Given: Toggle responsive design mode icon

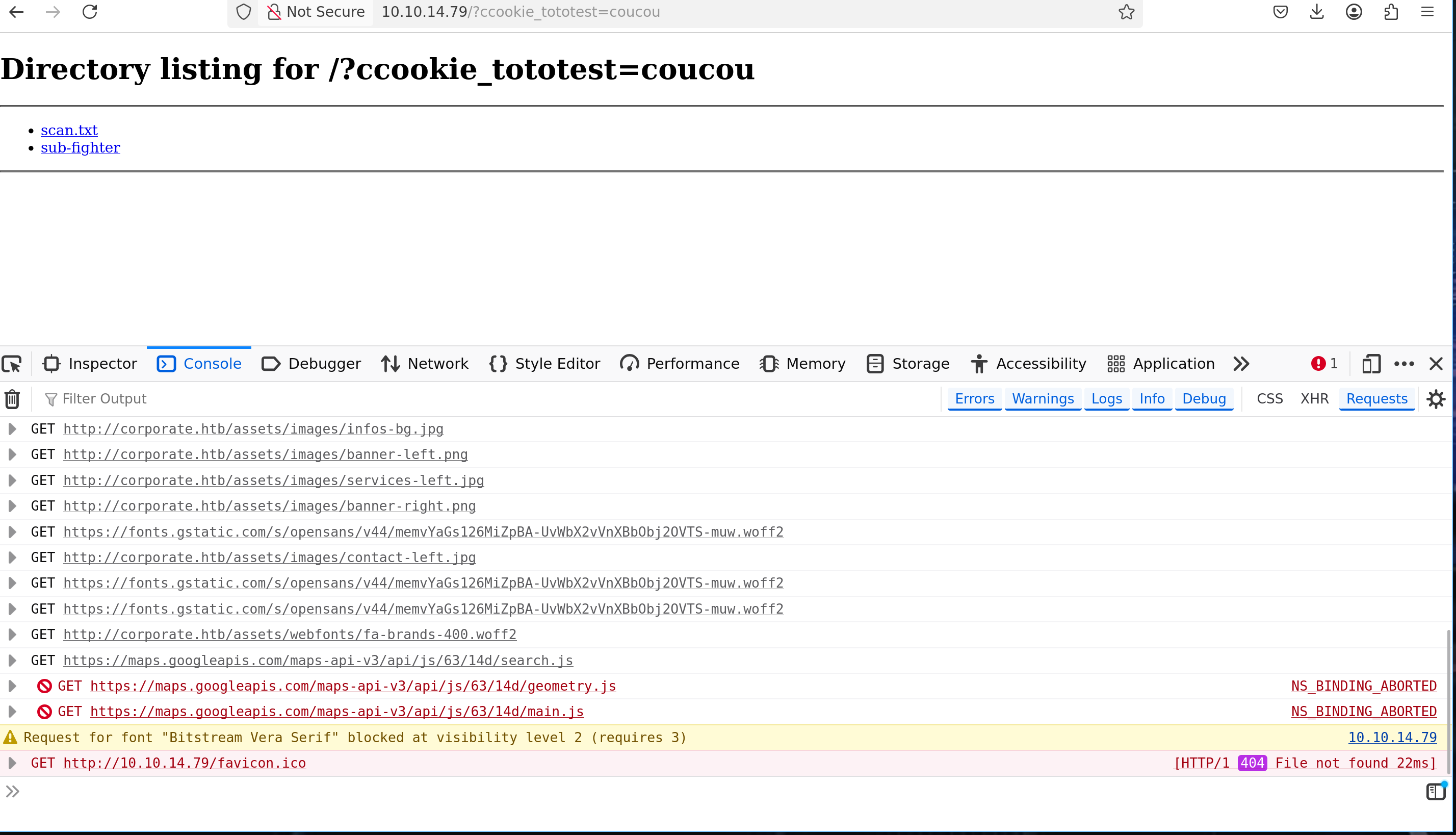Looking at the screenshot, I should [x=1371, y=364].
